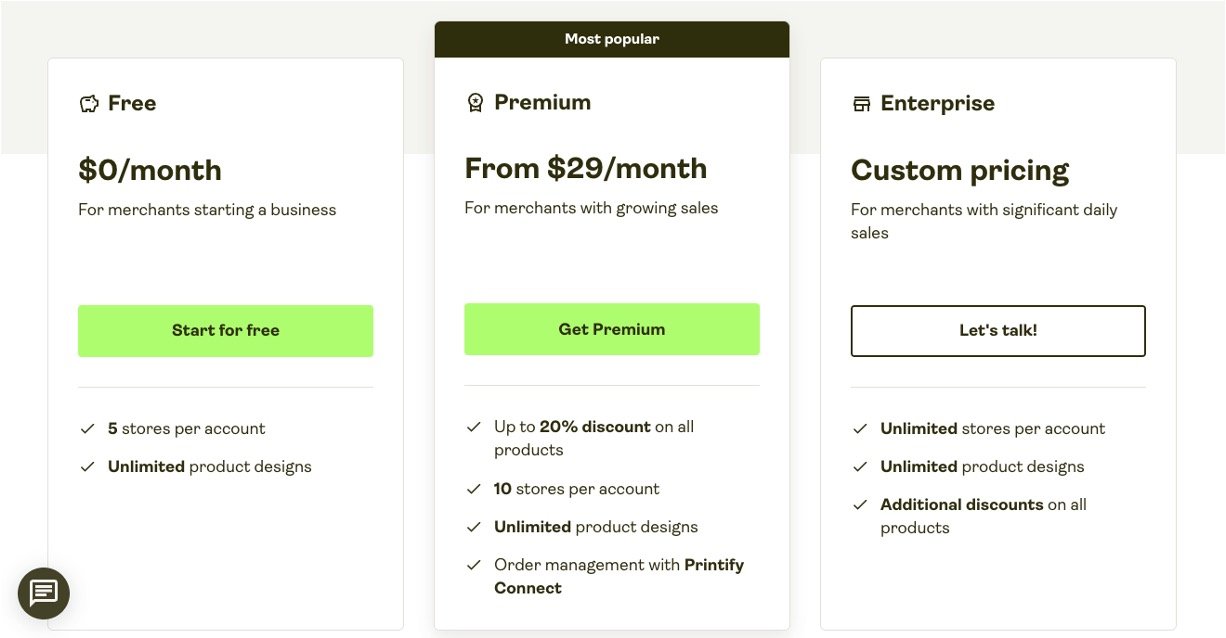Click the Enterprise plan heading

(x=937, y=103)
